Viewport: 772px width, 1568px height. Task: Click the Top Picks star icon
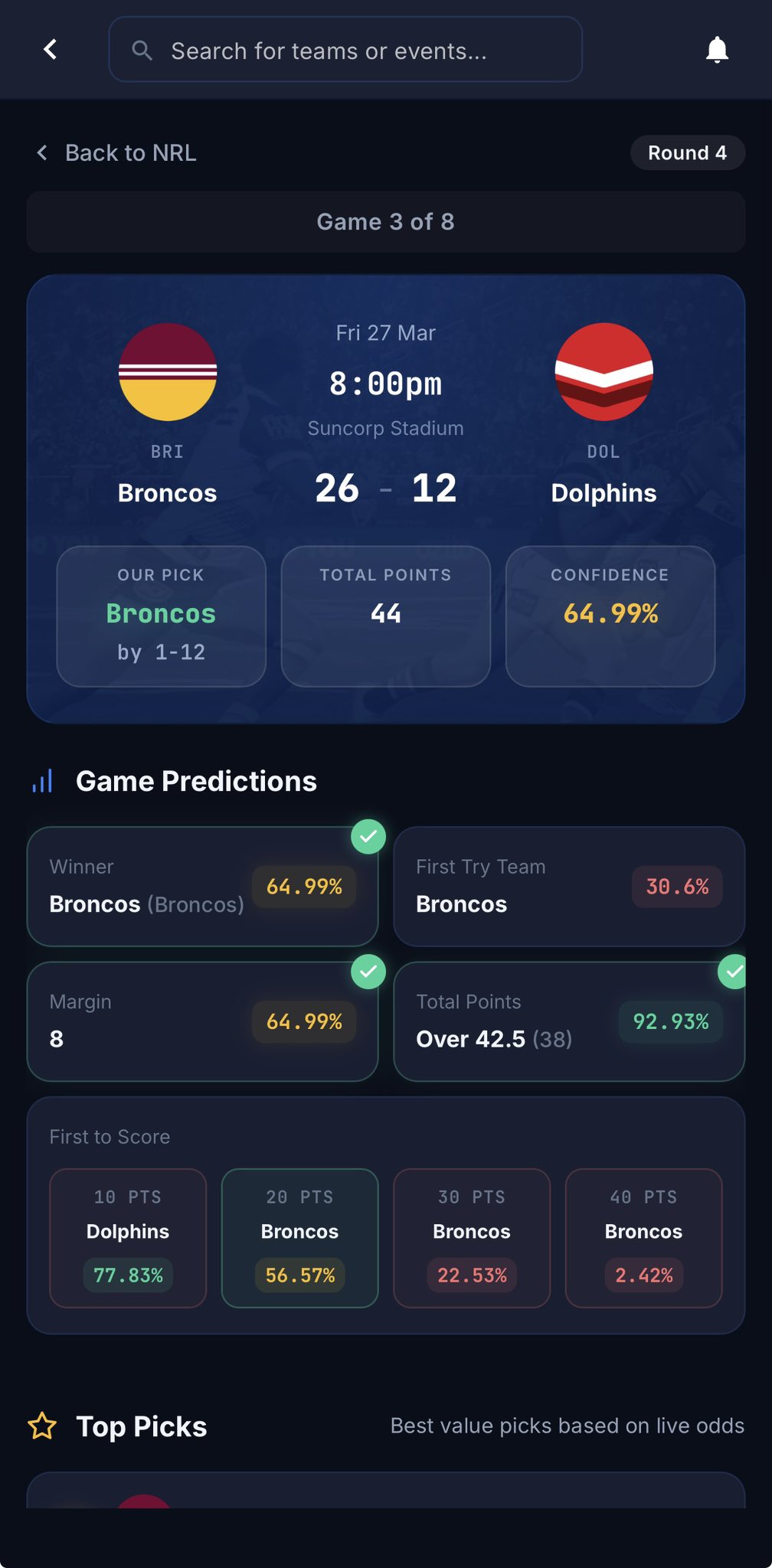pyautogui.click(x=42, y=1426)
